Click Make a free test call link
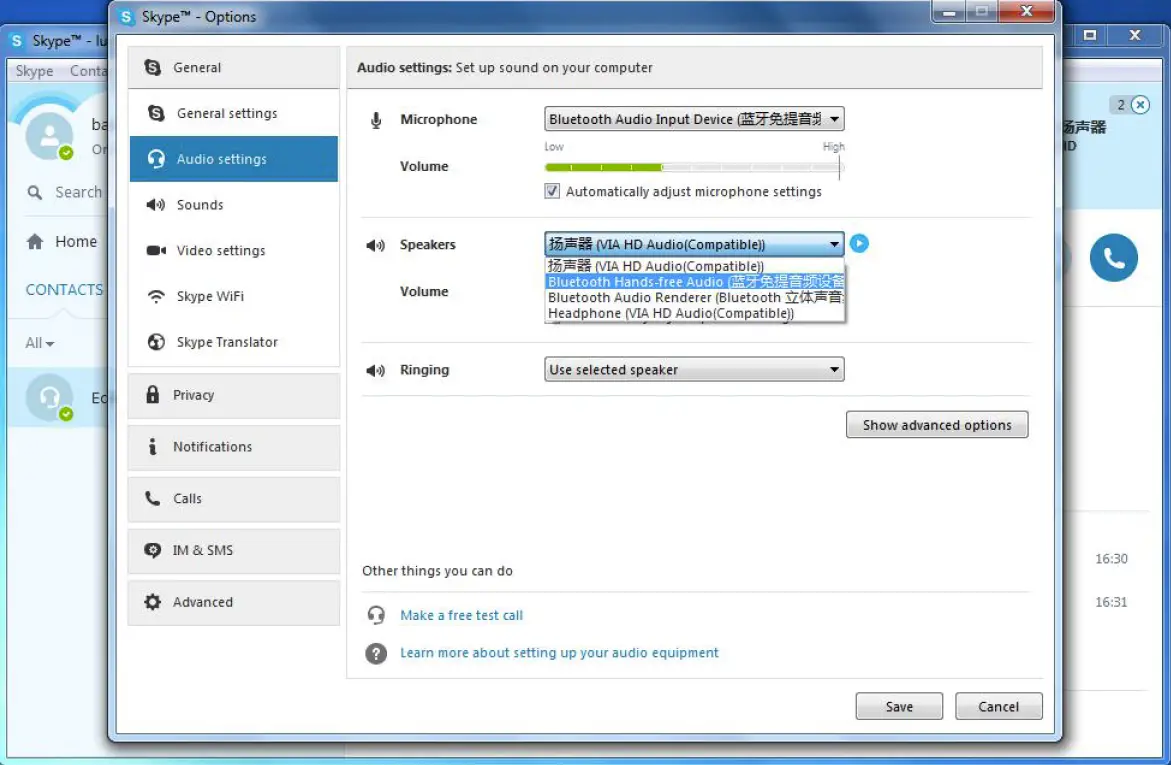1171x765 pixels. [462, 616]
